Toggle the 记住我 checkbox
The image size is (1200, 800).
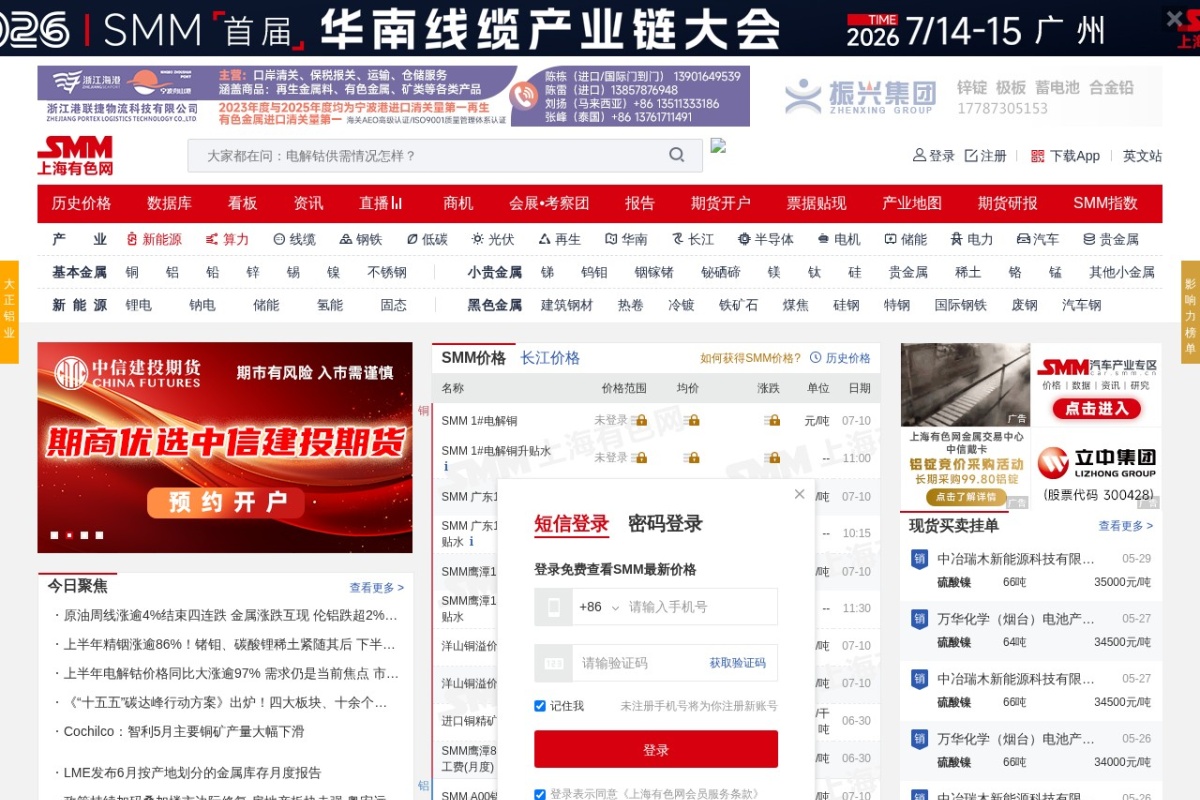coord(540,706)
